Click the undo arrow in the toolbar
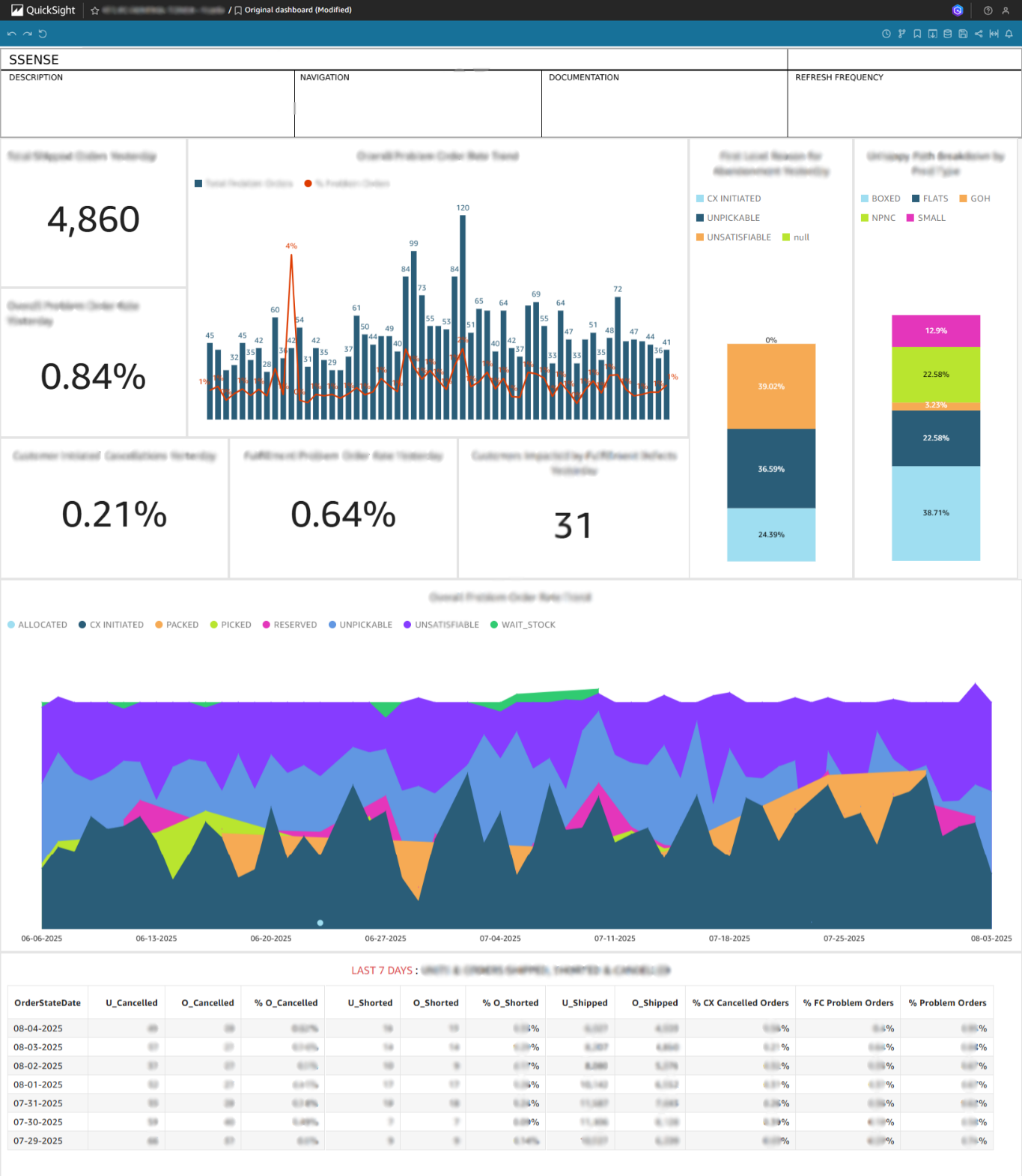Image resolution: width=1022 pixels, height=1176 pixels. (x=11, y=34)
